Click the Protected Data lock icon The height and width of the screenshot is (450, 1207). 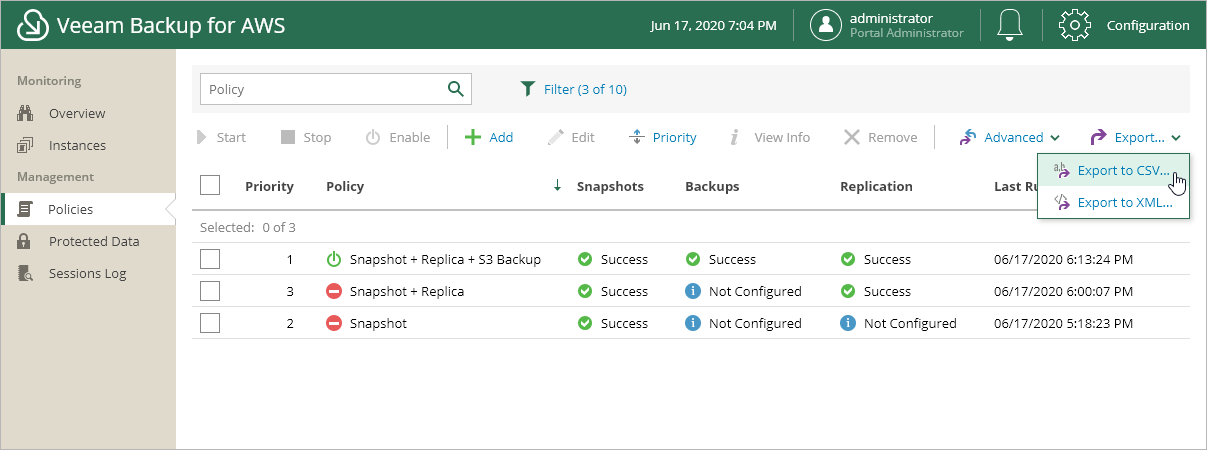(x=26, y=241)
